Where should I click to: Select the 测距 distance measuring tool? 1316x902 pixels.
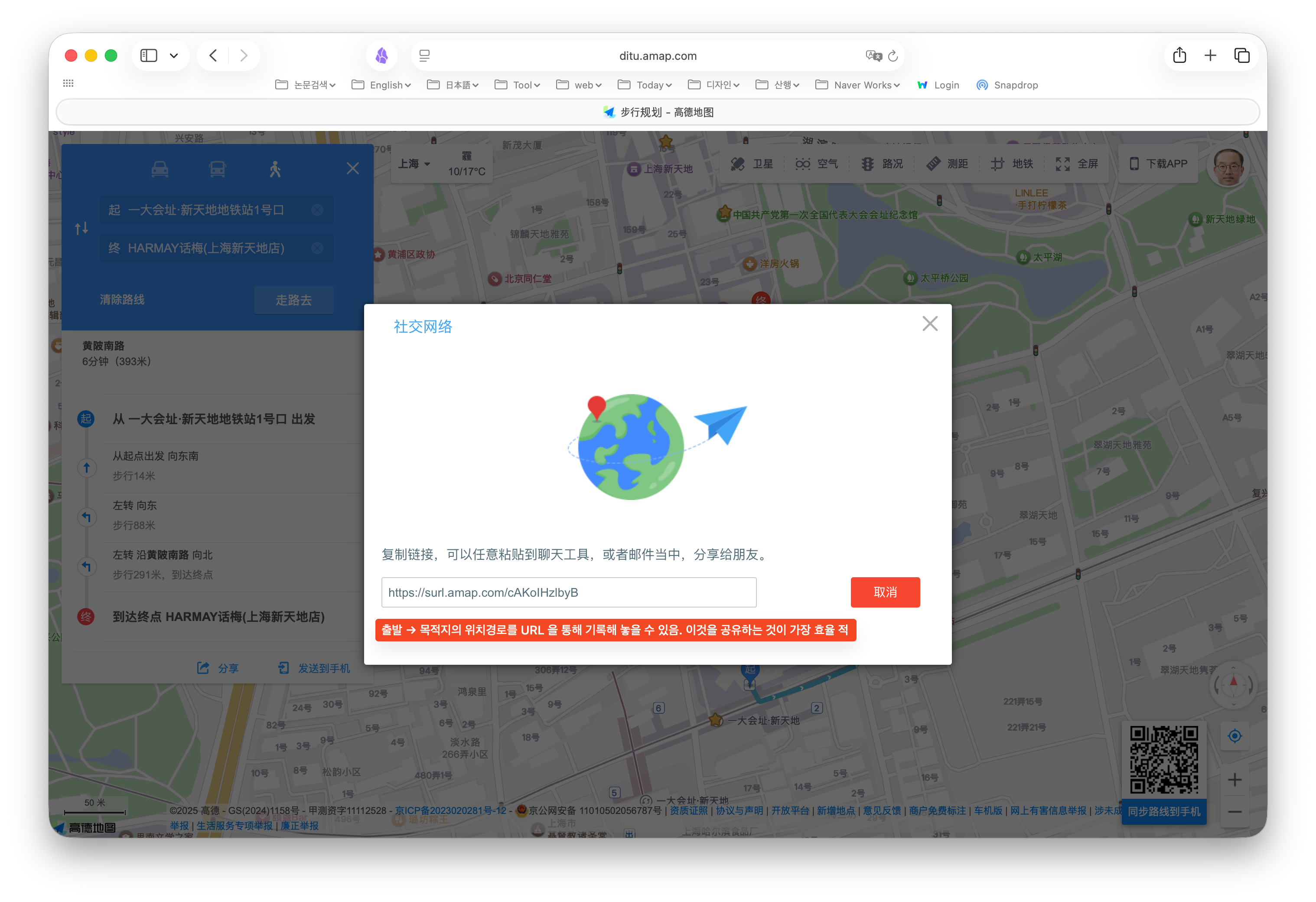[x=947, y=164]
